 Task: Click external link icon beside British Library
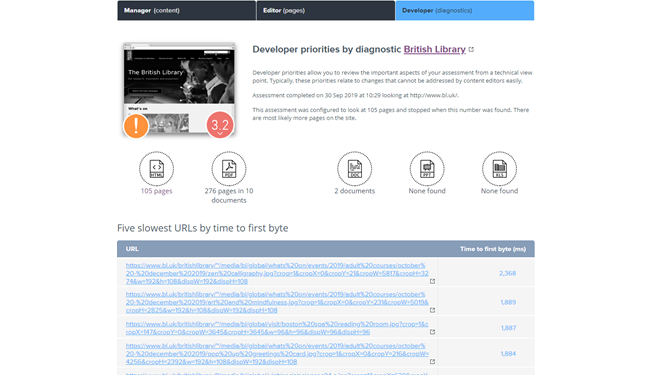coord(471,49)
